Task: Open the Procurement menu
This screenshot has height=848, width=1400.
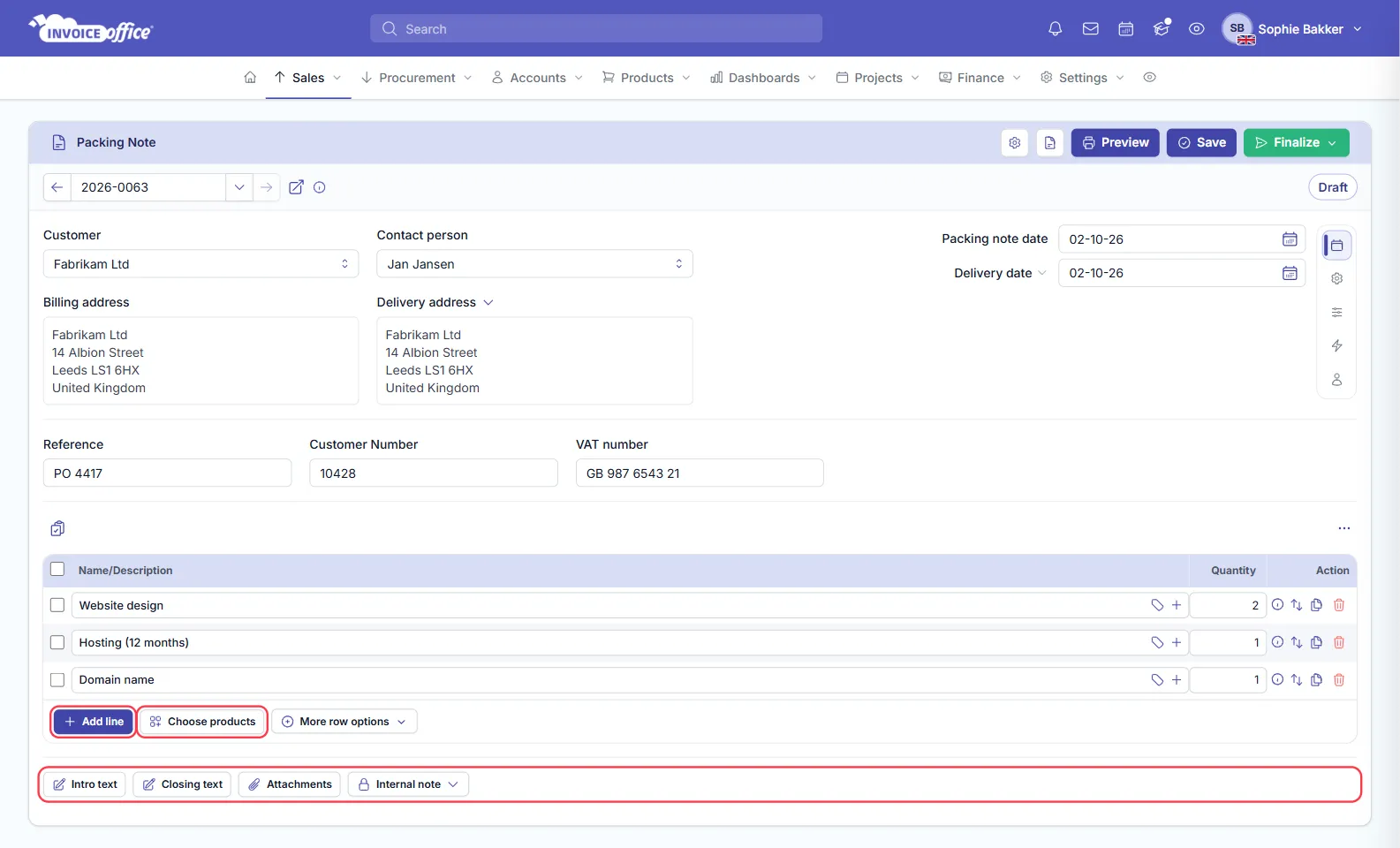Action: (417, 78)
